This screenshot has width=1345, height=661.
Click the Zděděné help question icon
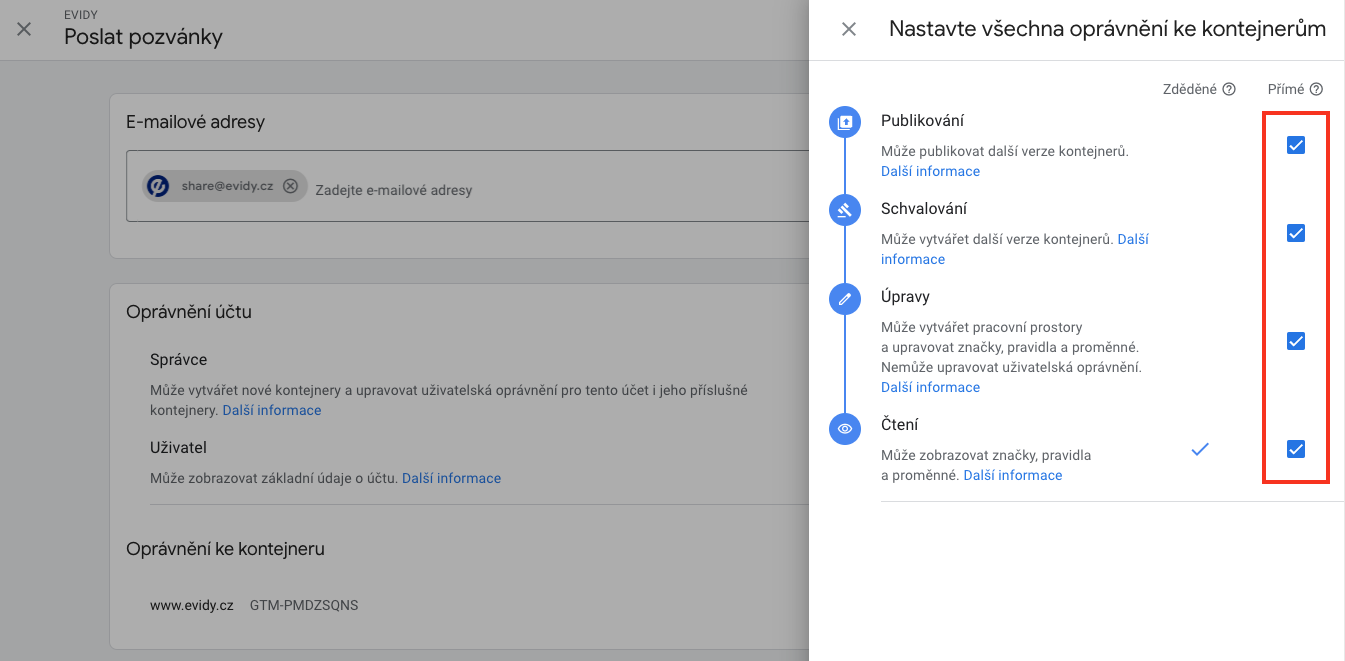(x=1229, y=89)
